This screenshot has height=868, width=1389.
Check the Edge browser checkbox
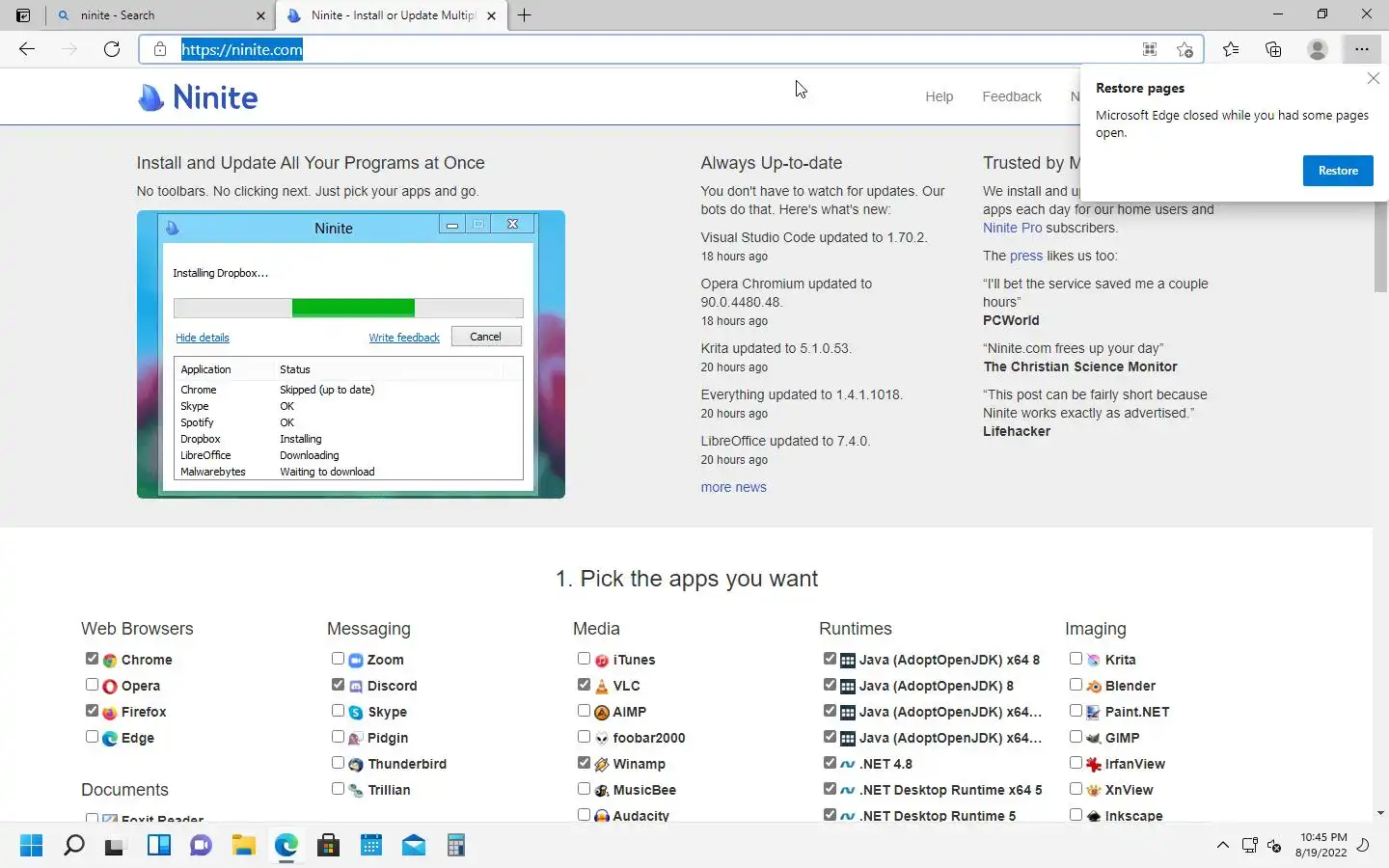pyautogui.click(x=92, y=737)
